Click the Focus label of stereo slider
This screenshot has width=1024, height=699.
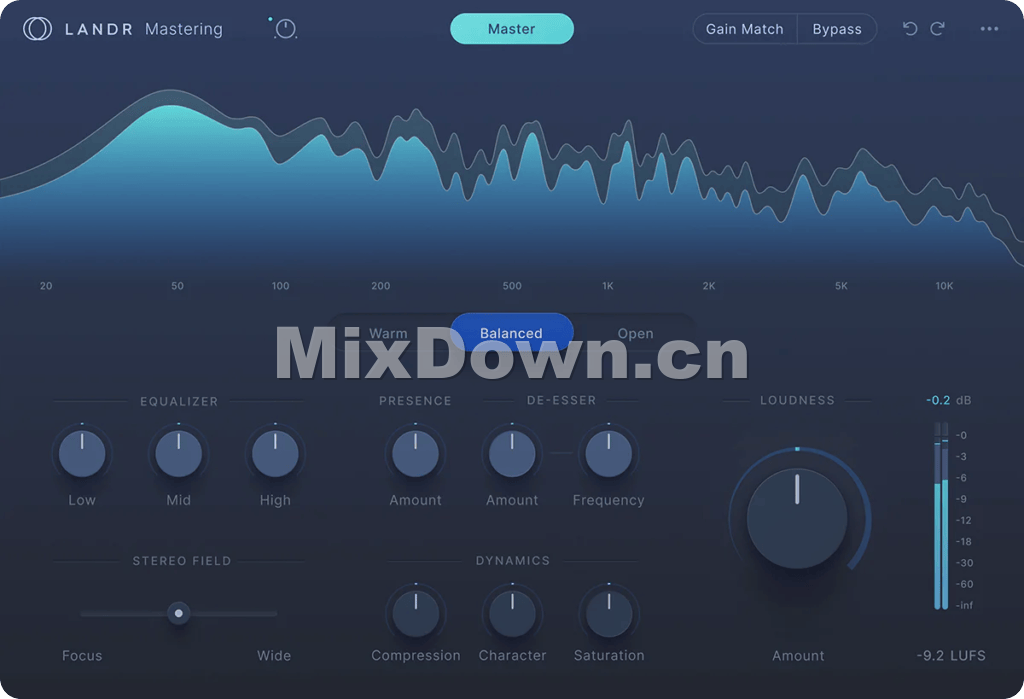[82, 655]
